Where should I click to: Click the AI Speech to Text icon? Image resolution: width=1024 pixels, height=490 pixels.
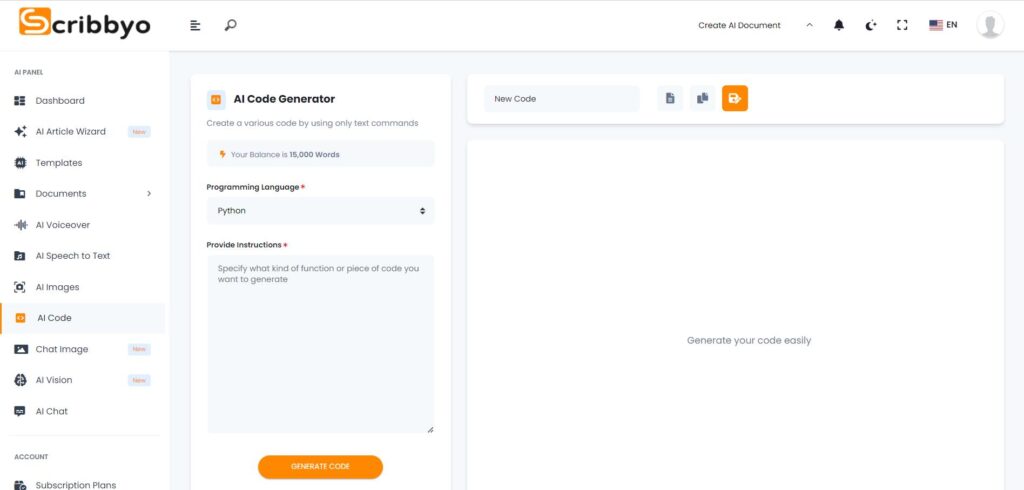point(20,255)
